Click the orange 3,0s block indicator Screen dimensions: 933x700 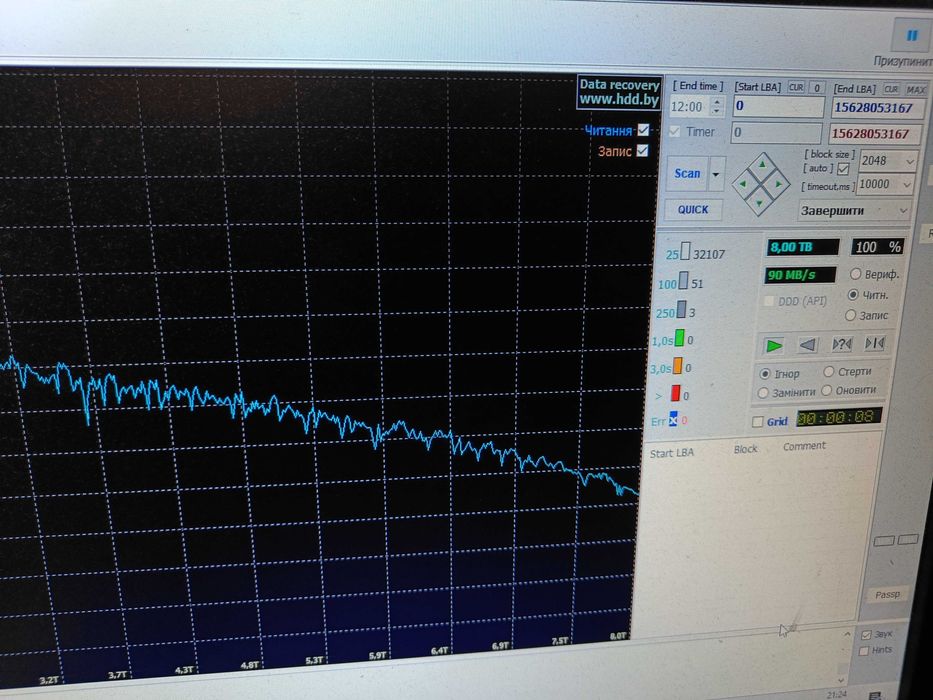[677, 366]
